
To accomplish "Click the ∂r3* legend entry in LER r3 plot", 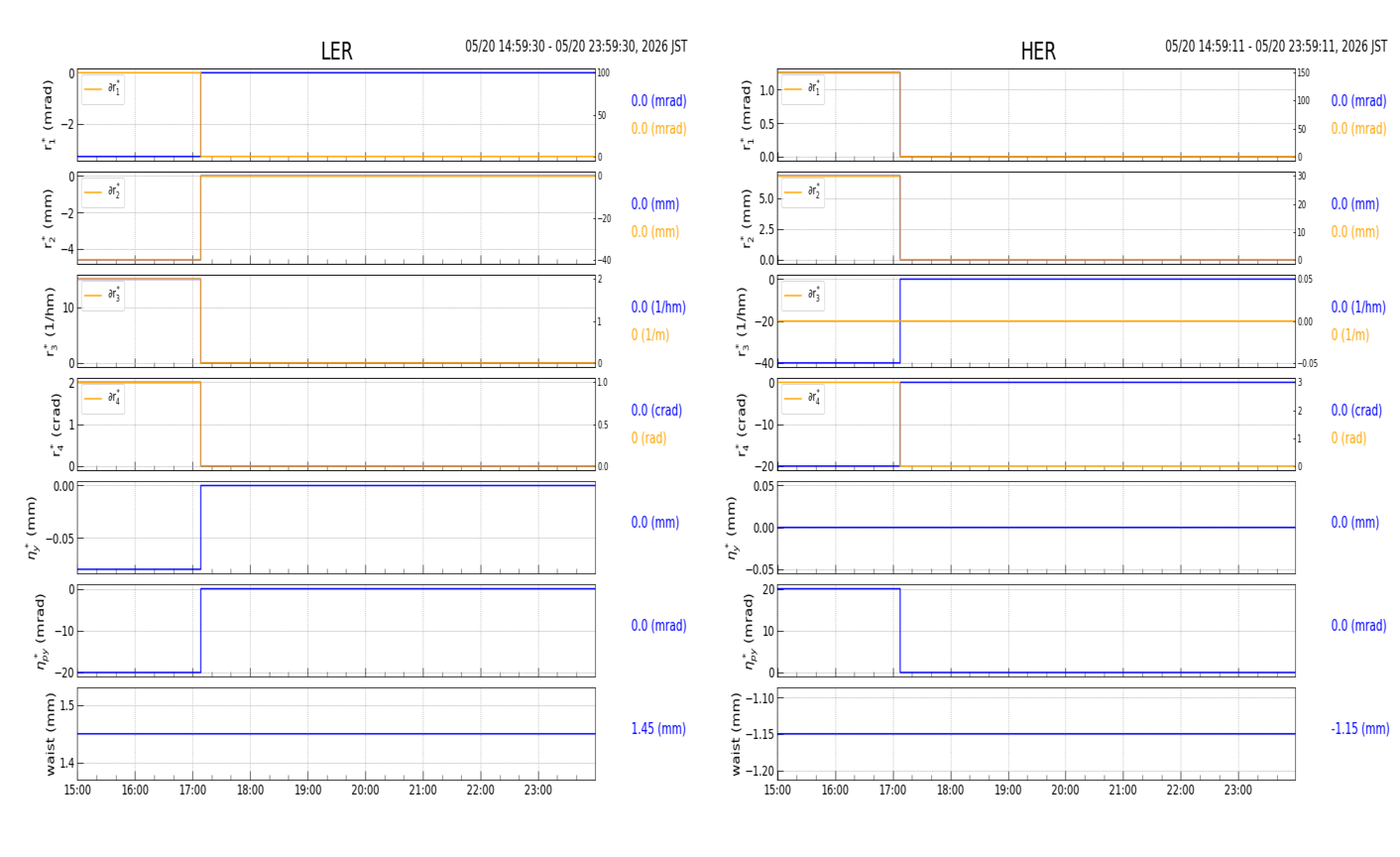I will (103, 296).
